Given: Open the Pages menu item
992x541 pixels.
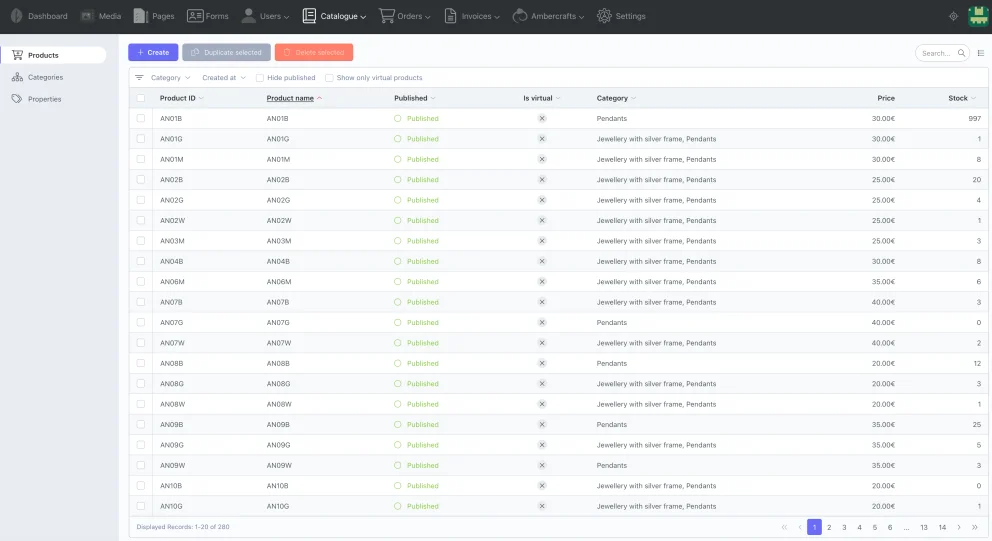Looking at the screenshot, I should coord(154,16).
